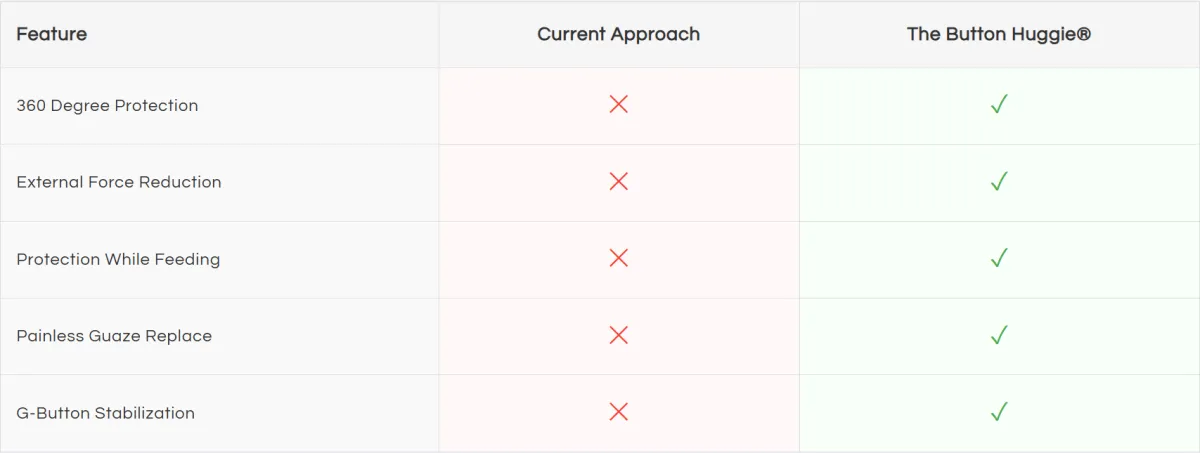The image size is (1200, 453).
Task: Select the Current Approach column header
Action: point(619,34)
